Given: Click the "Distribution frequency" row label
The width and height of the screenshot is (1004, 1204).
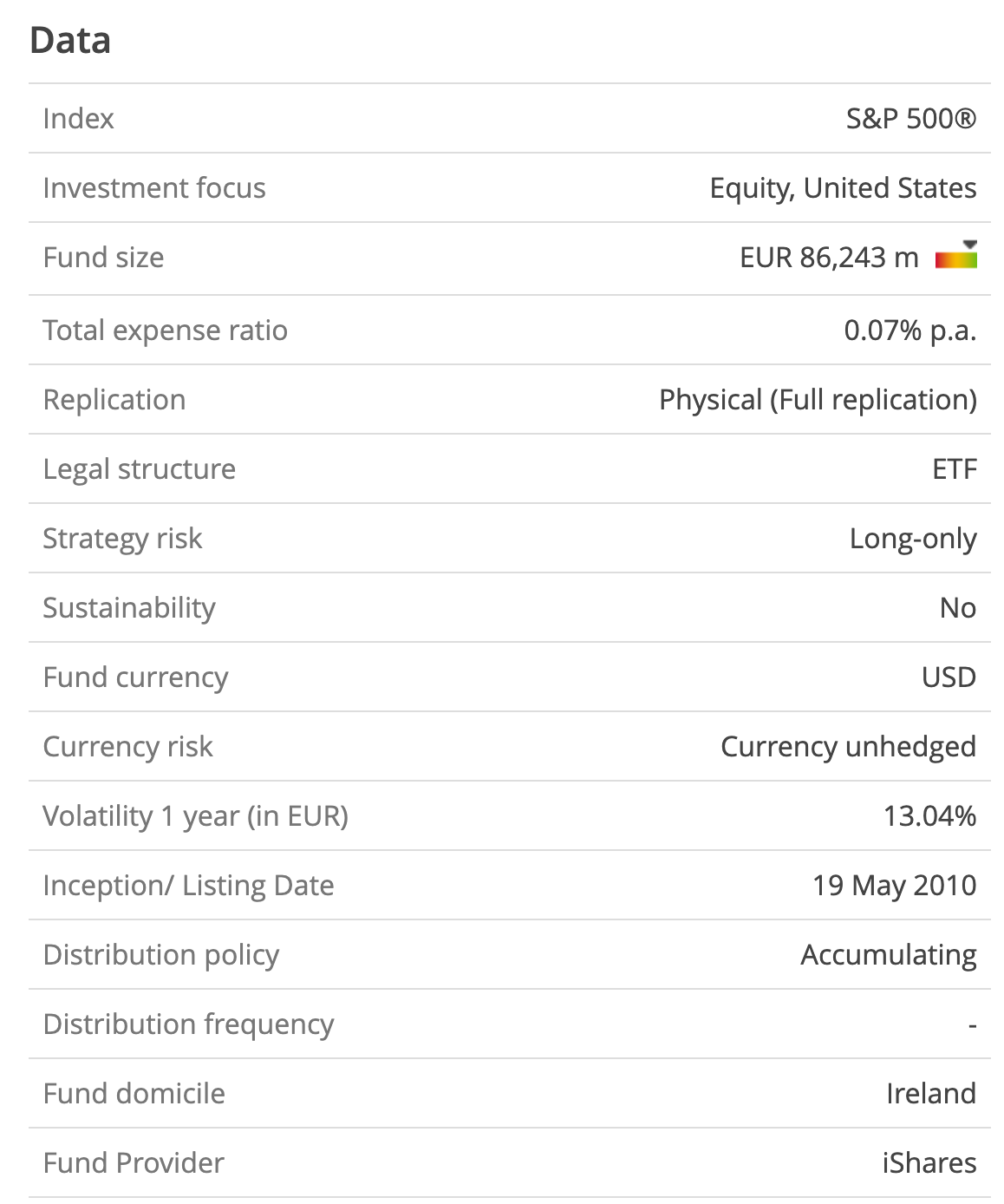Looking at the screenshot, I should 188,1024.
